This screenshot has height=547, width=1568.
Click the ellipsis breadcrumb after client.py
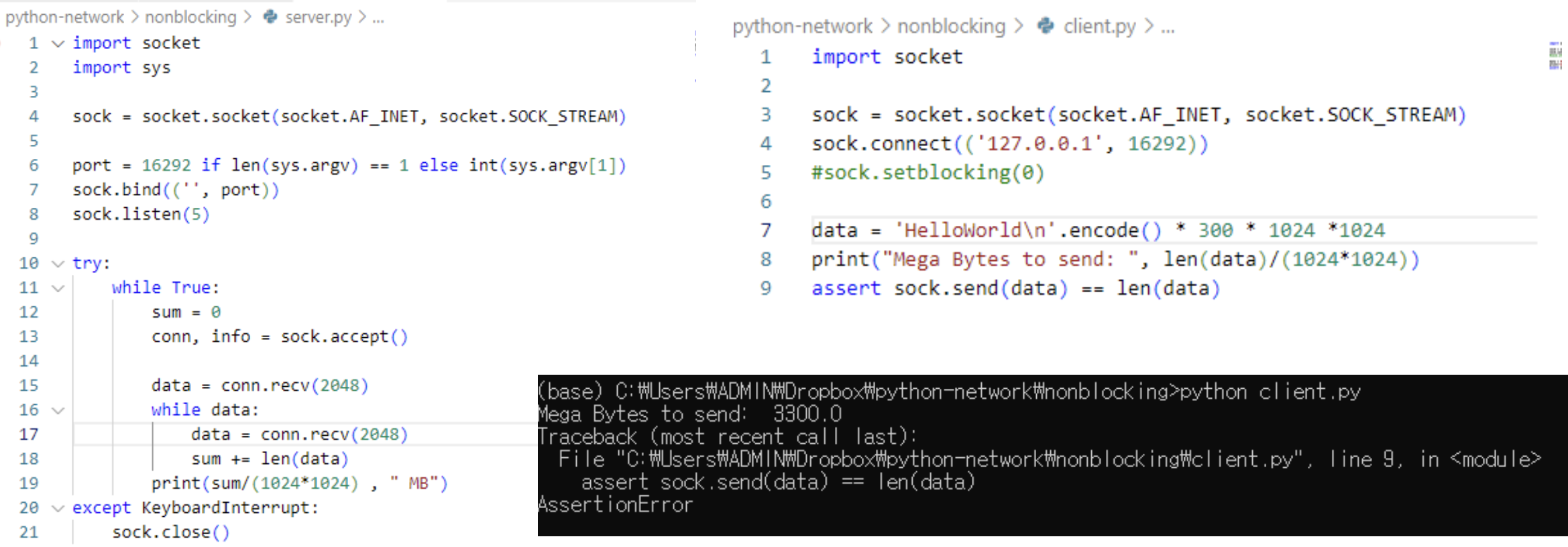pos(1168,27)
